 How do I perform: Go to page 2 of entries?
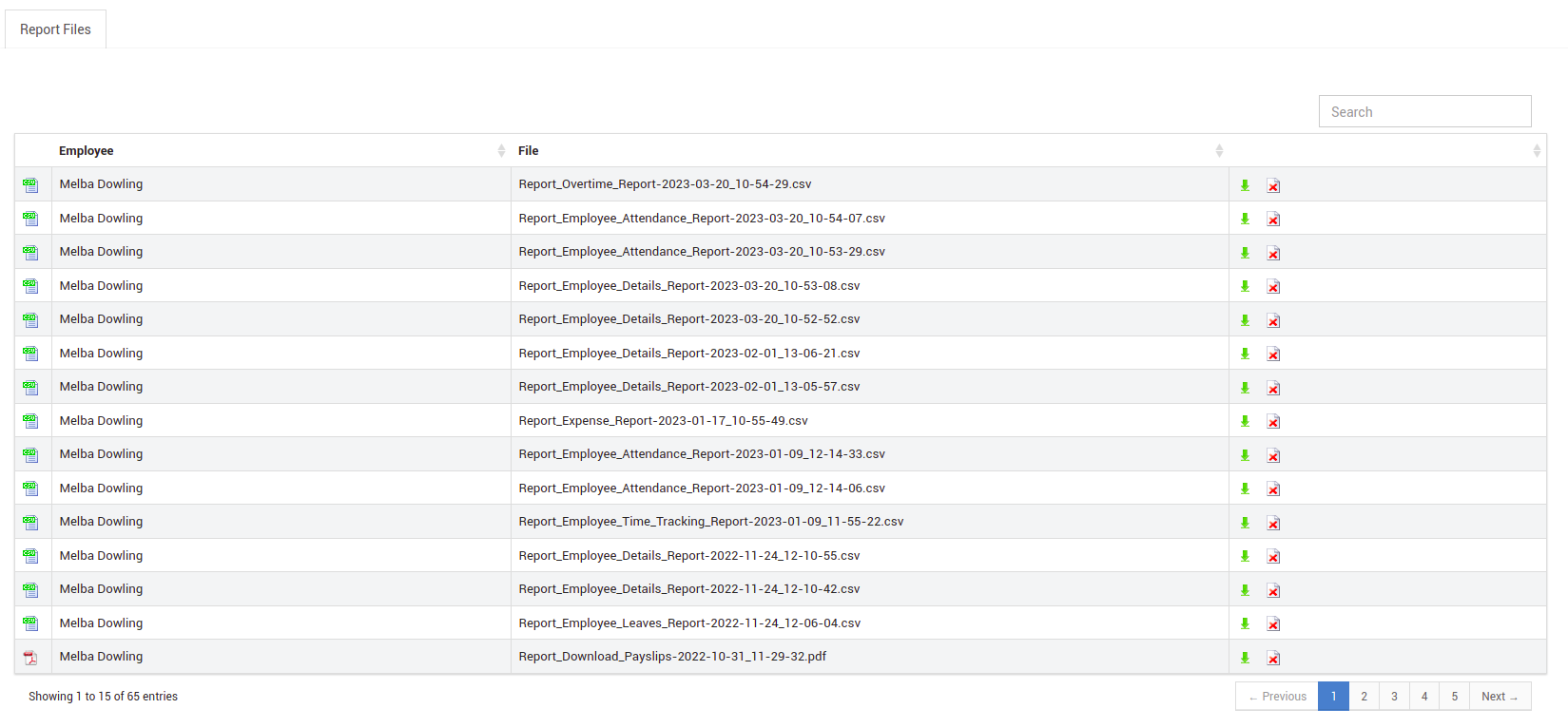[x=1364, y=697]
